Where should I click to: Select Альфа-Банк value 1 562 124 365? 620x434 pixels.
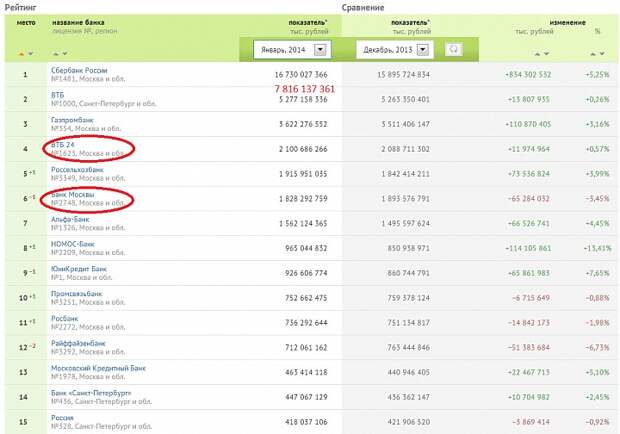(303, 223)
